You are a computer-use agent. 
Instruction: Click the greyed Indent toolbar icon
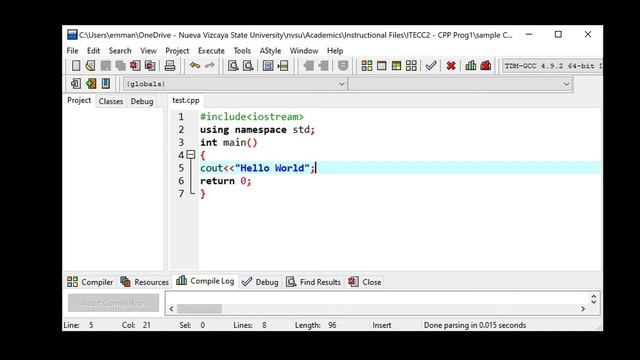pyautogui.click(x=309, y=66)
